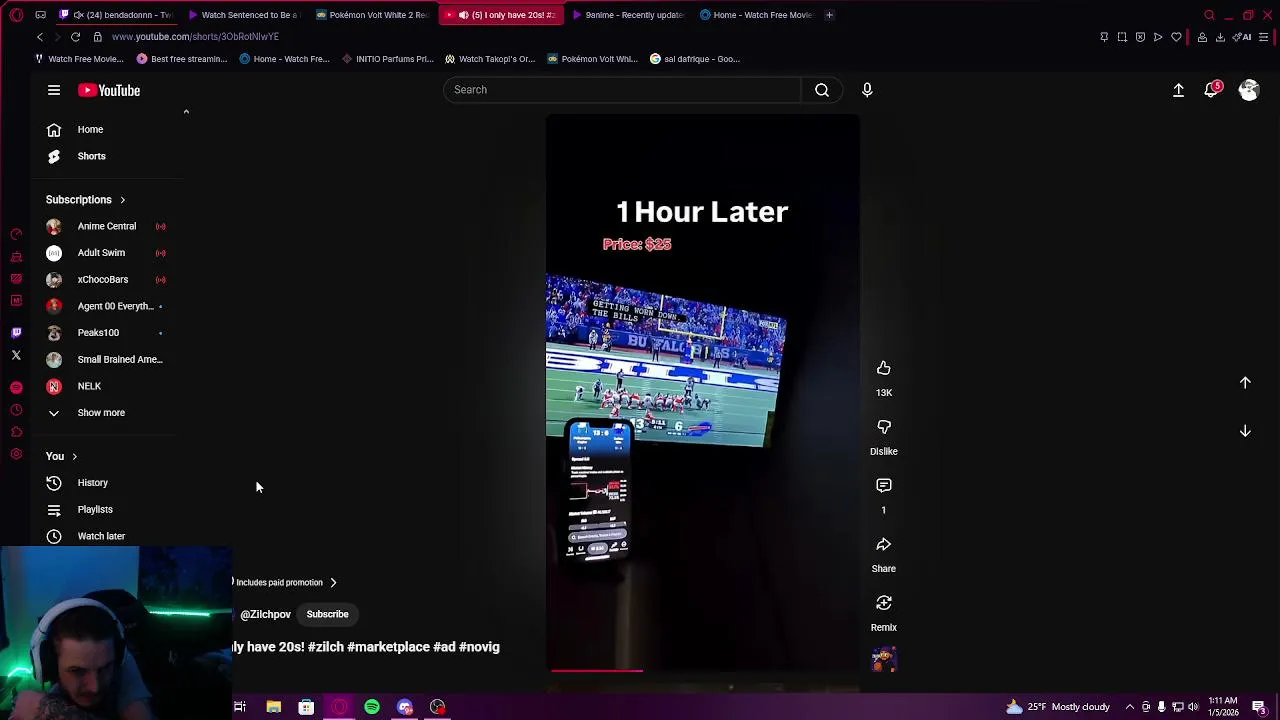Image resolution: width=1280 pixels, height=720 pixels.
Task: Dislike this Short
Action: click(x=884, y=427)
